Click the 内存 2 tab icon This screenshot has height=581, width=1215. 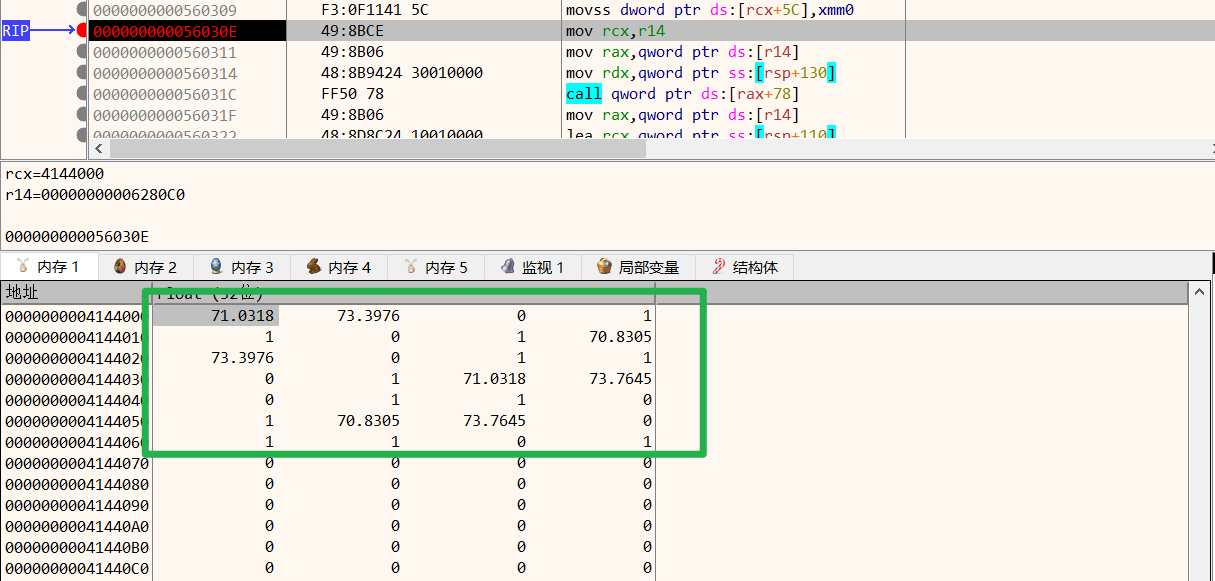[x=120, y=267]
